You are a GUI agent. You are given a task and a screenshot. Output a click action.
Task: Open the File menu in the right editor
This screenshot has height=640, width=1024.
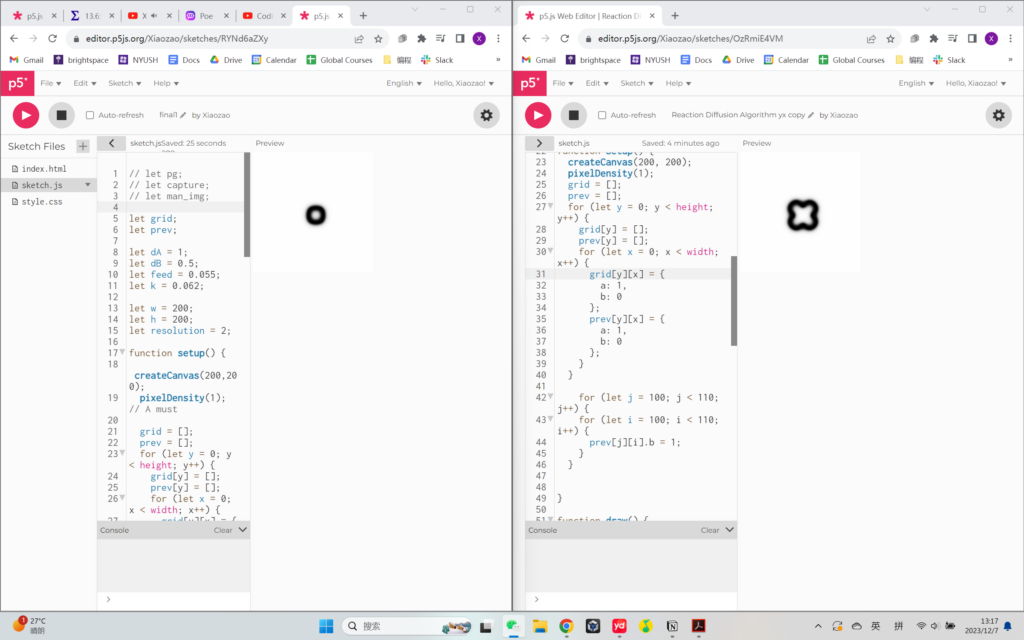pos(562,83)
